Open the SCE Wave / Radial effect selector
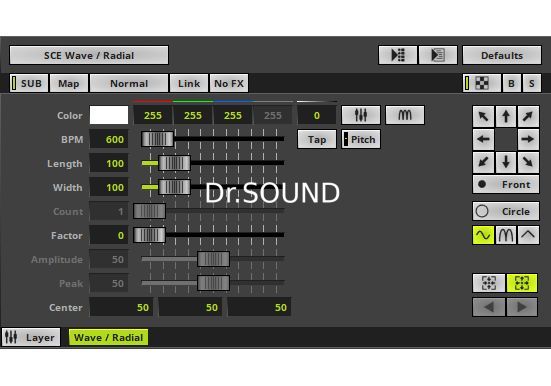Screen dimensions: 551x386 (89, 55)
